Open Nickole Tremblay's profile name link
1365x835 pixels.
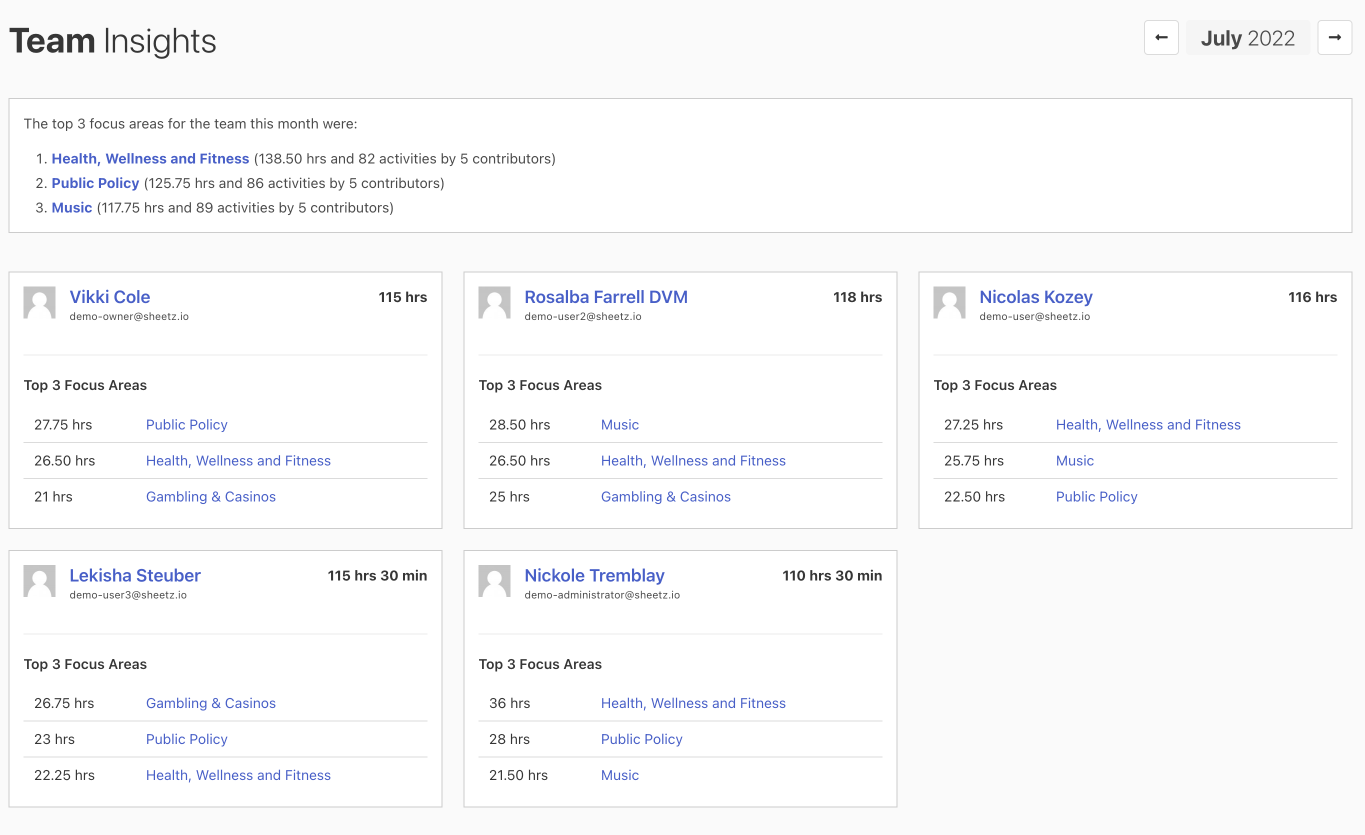(x=594, y=576)
